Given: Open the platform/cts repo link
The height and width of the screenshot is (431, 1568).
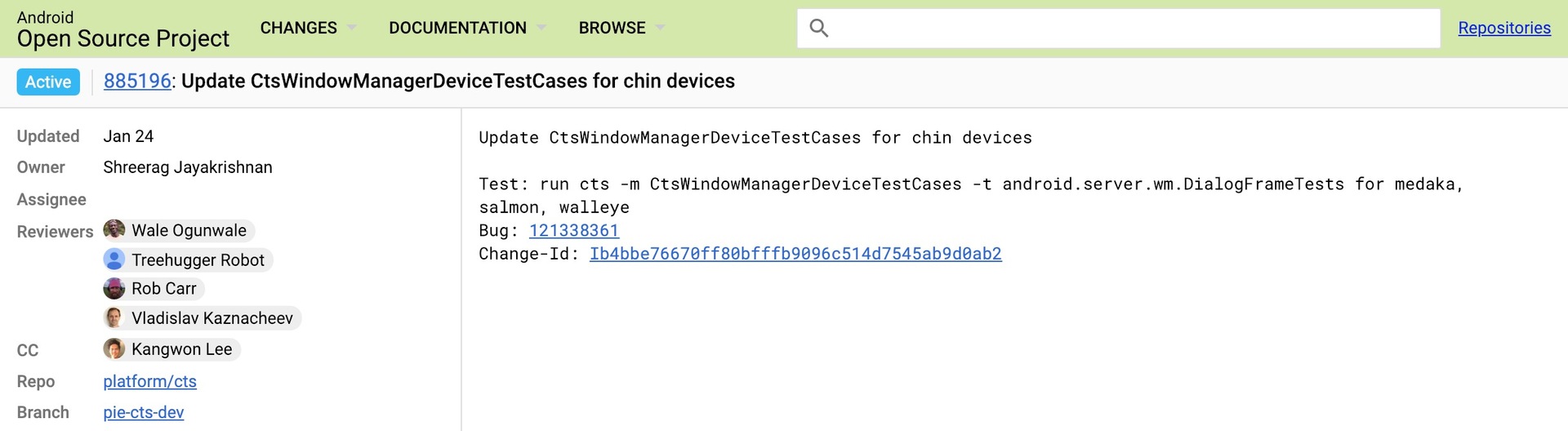Looking at the screenshot, I should coord(149,381).
